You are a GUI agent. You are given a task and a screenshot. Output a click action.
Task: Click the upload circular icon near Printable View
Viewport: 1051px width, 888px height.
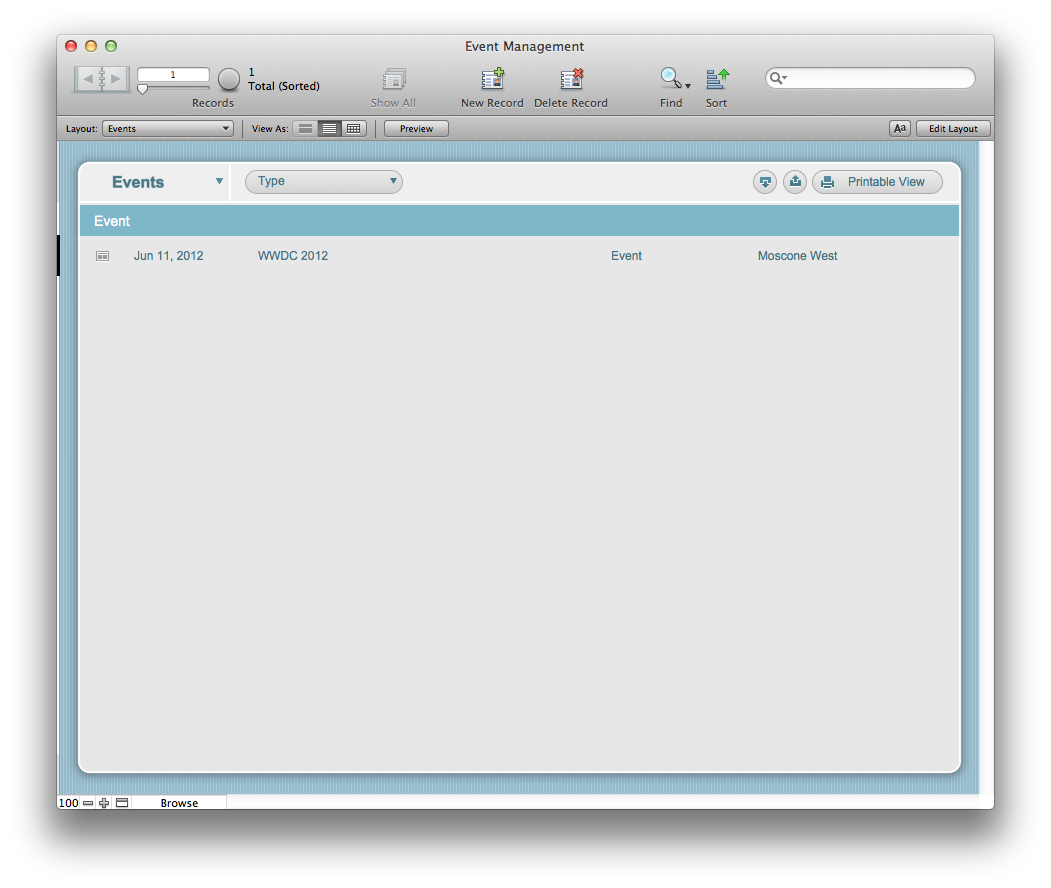click(x=794, y=181)
